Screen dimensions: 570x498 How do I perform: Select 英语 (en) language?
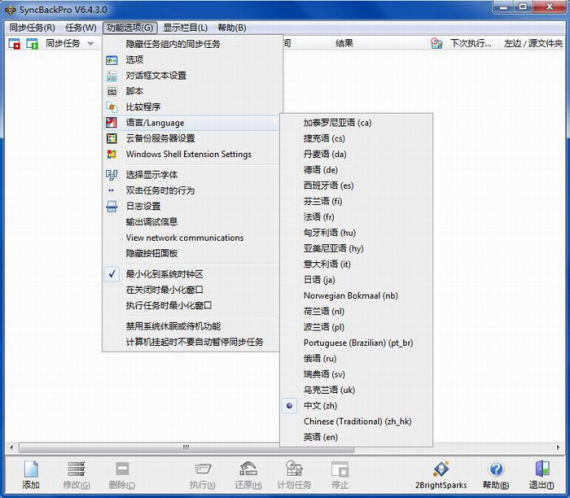[357, 437]
